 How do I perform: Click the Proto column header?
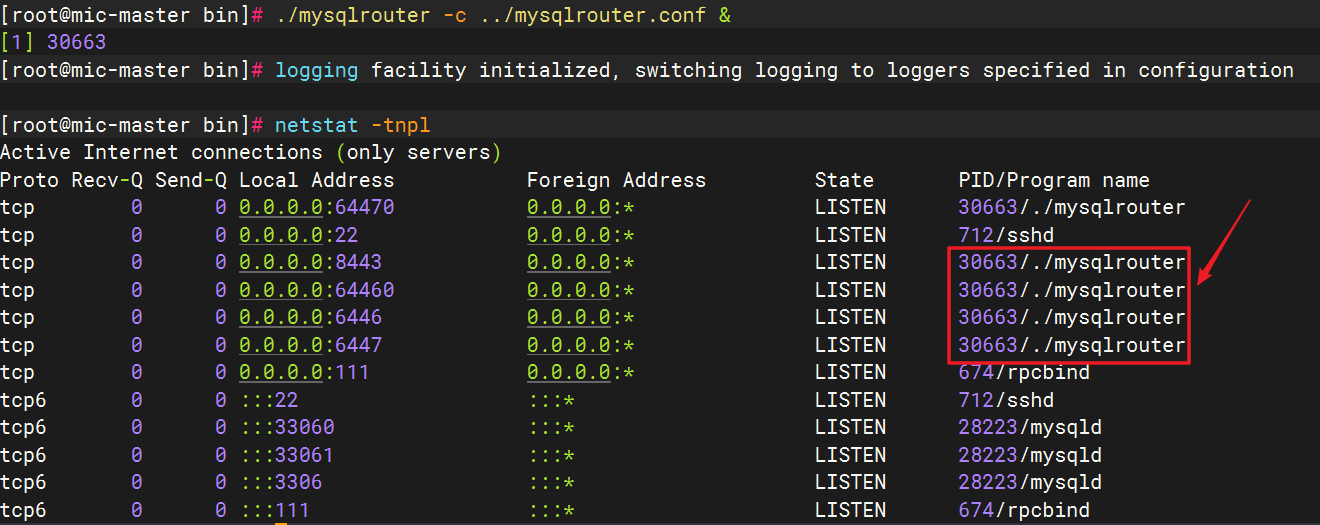30,180
